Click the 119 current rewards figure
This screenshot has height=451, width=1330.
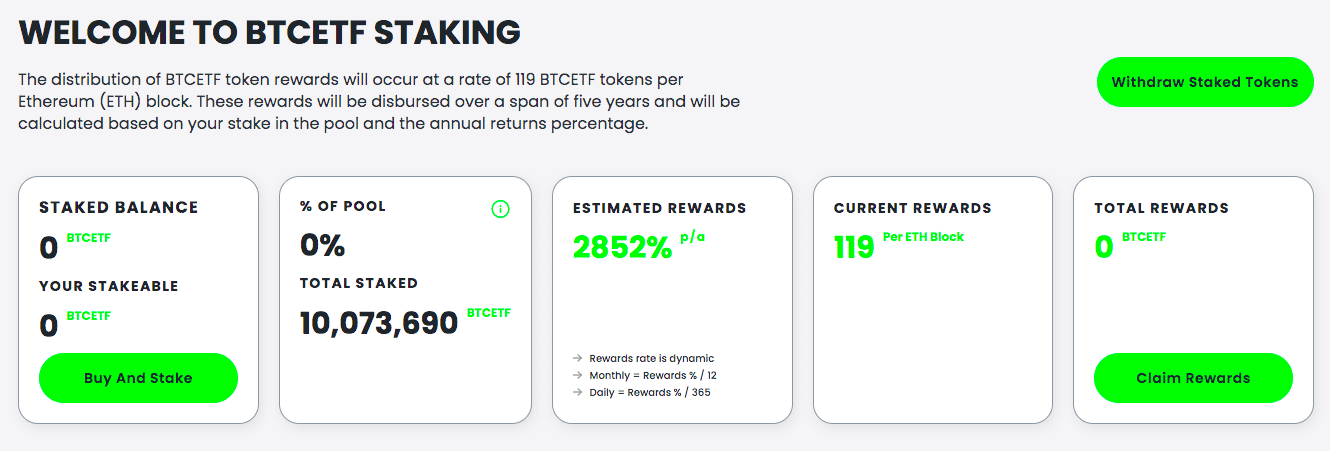pos(854,246)
